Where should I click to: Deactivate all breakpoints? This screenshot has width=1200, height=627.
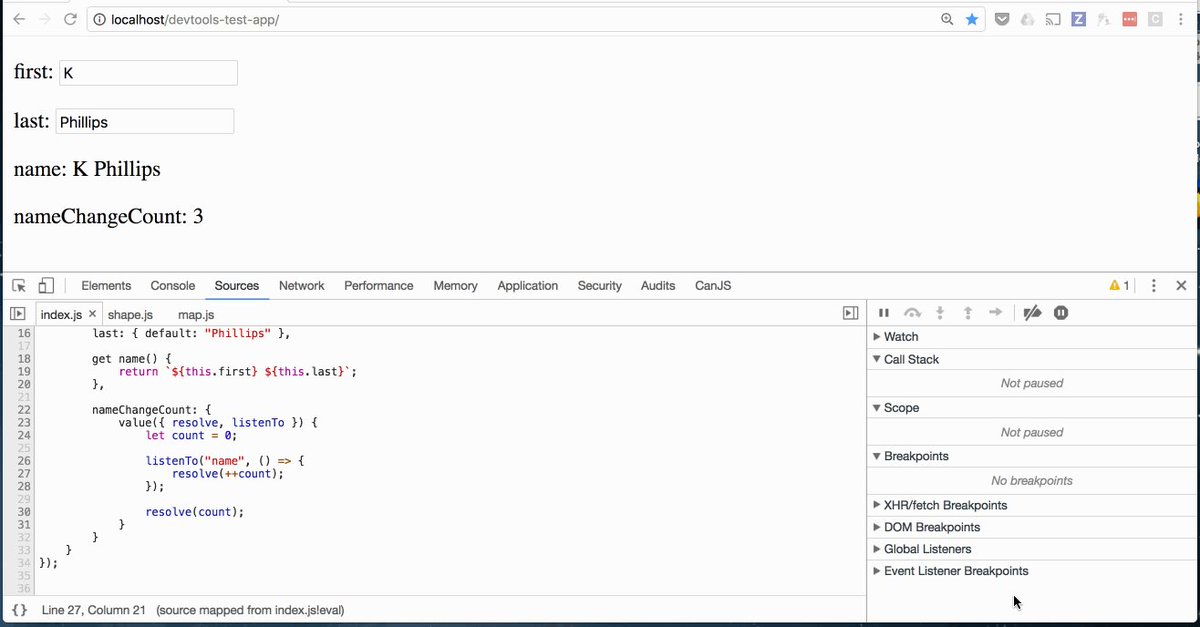pyautogui.click(x=1033, y=313)
